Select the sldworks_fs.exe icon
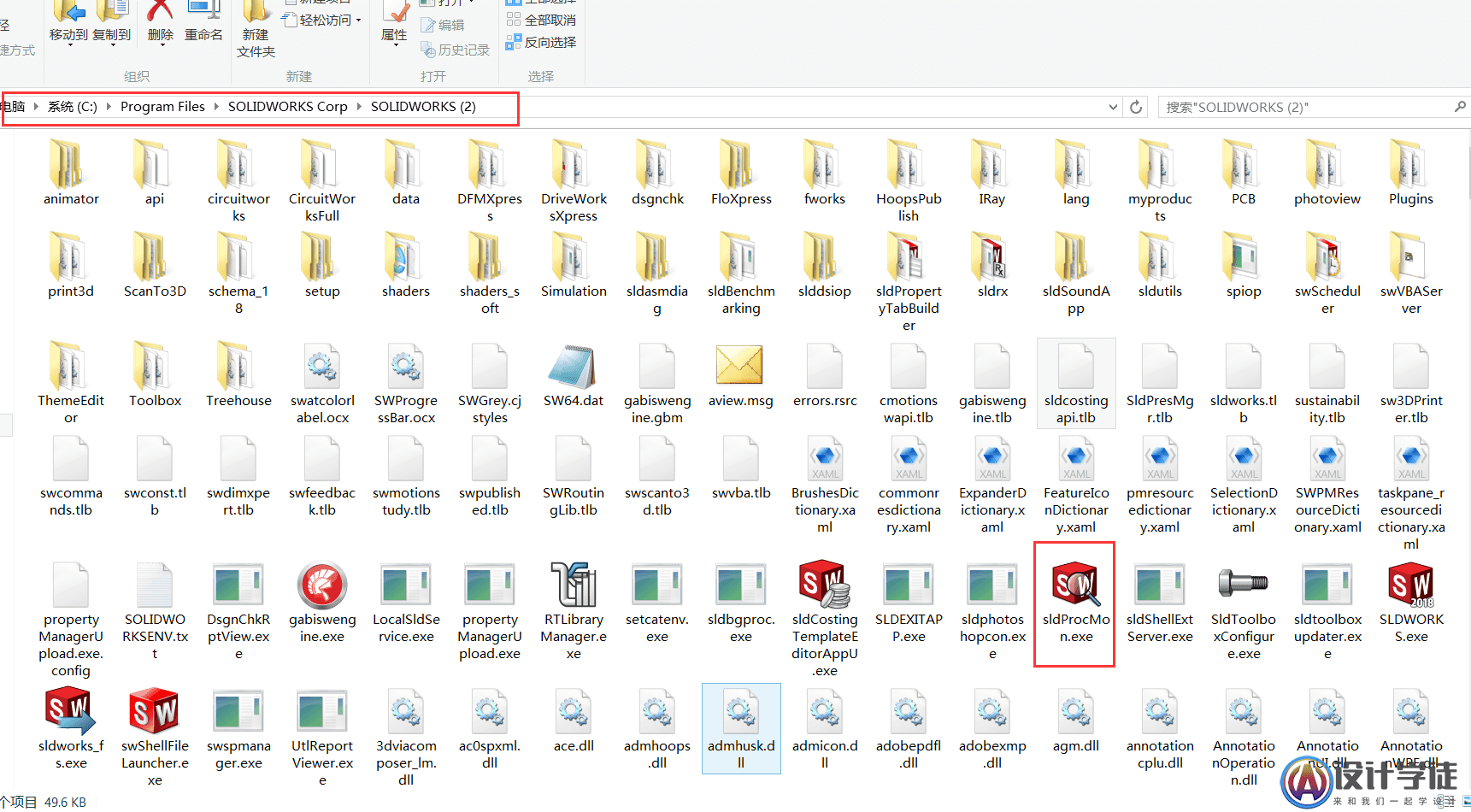1471x812 pixels. click(x=70, y=711)
